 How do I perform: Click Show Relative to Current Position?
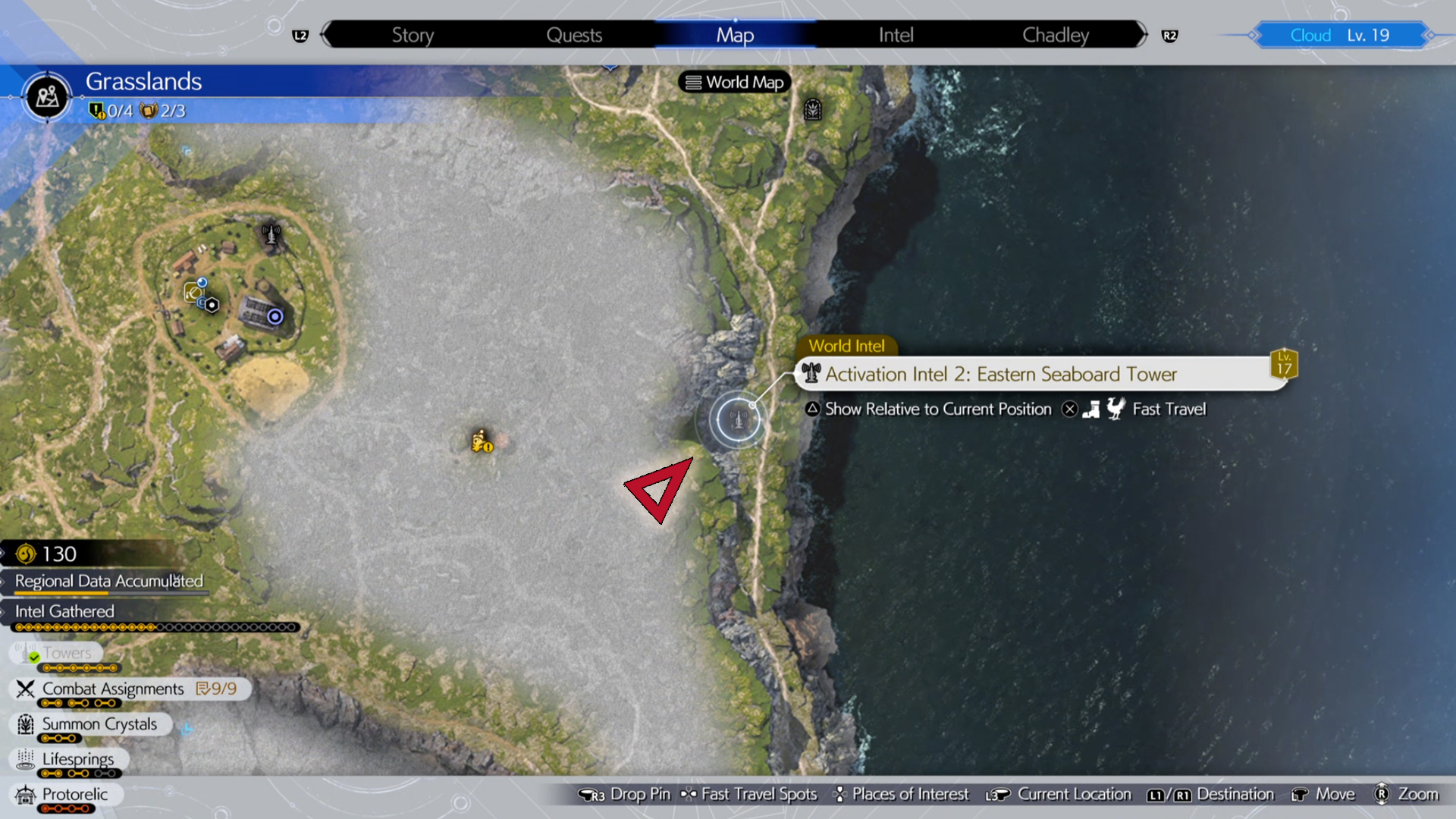coord(937,409)
